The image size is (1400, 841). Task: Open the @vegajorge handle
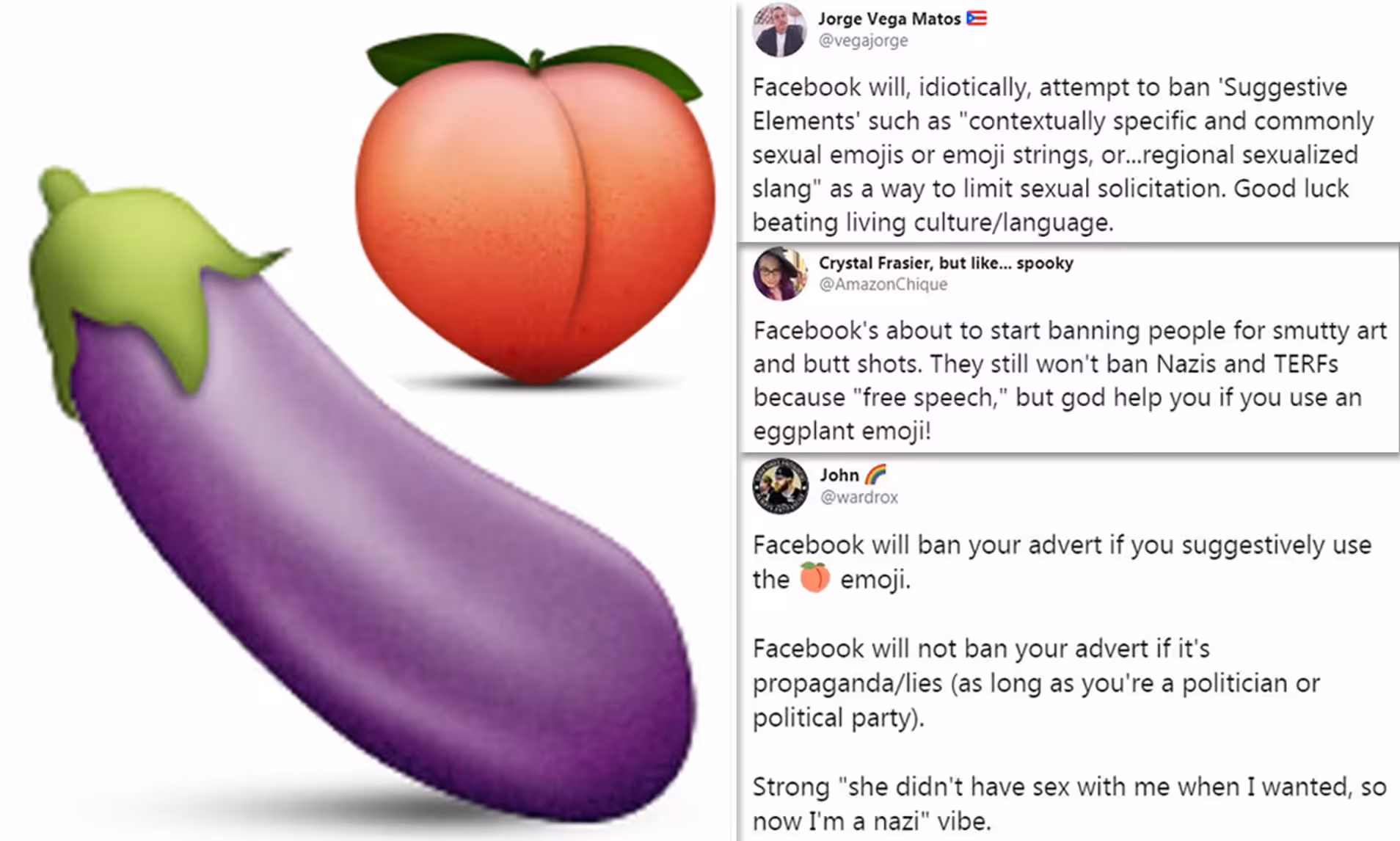coord(863,40)
